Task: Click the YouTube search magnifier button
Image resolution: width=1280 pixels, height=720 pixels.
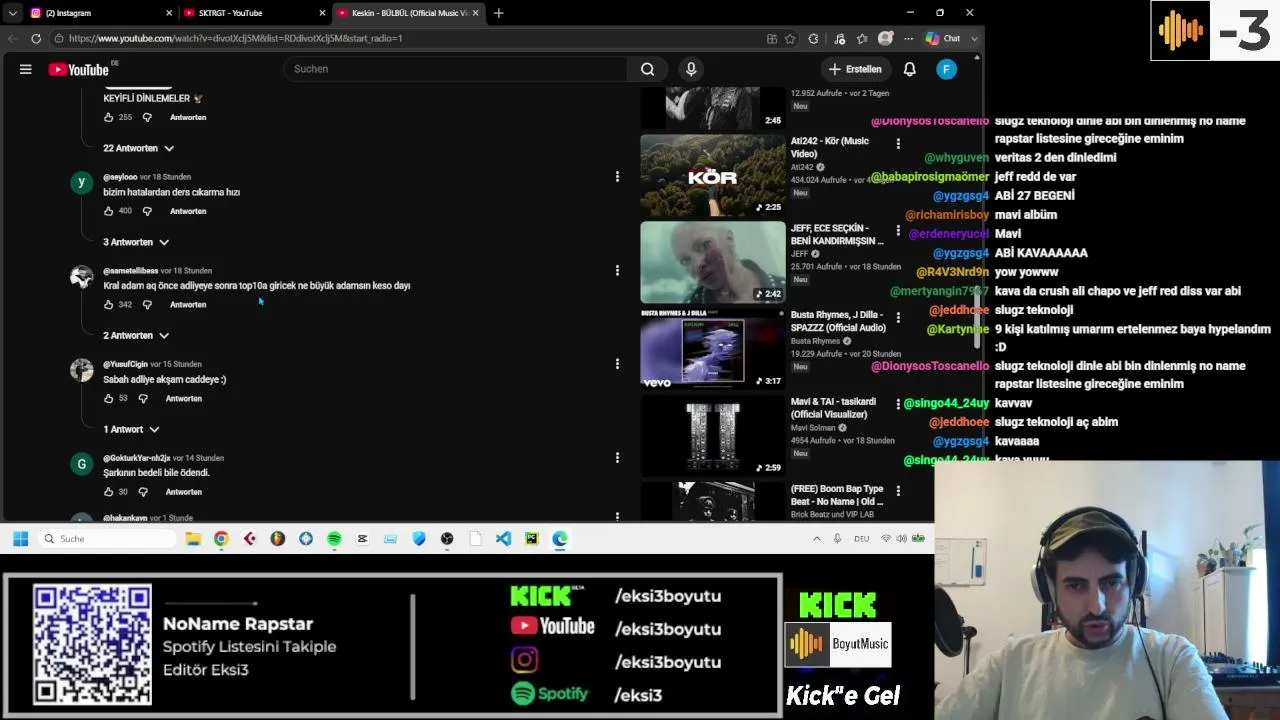Action: (648, 69)
